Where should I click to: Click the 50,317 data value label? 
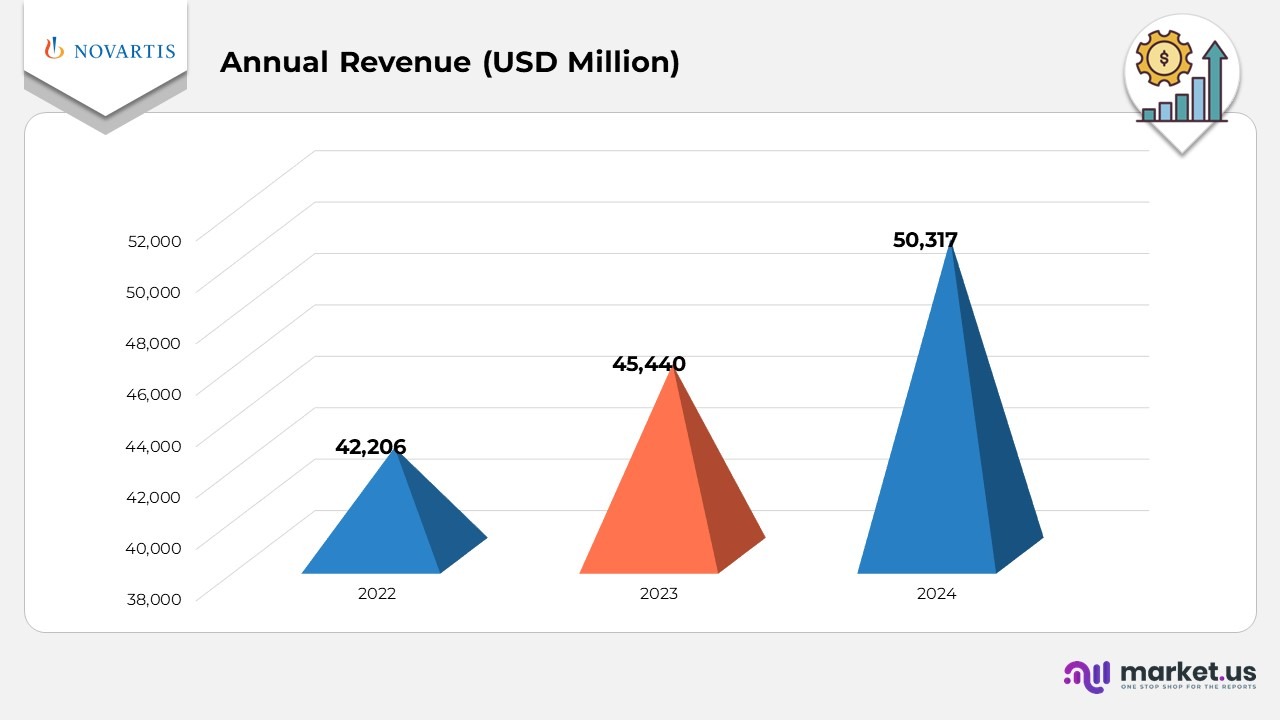click(926, 240)
